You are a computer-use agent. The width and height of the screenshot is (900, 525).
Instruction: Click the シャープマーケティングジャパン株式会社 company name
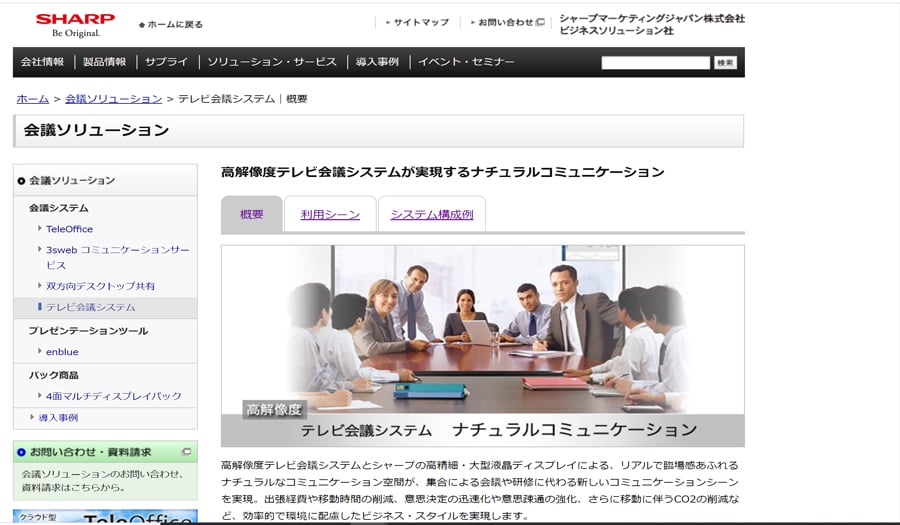pos(652,18)
